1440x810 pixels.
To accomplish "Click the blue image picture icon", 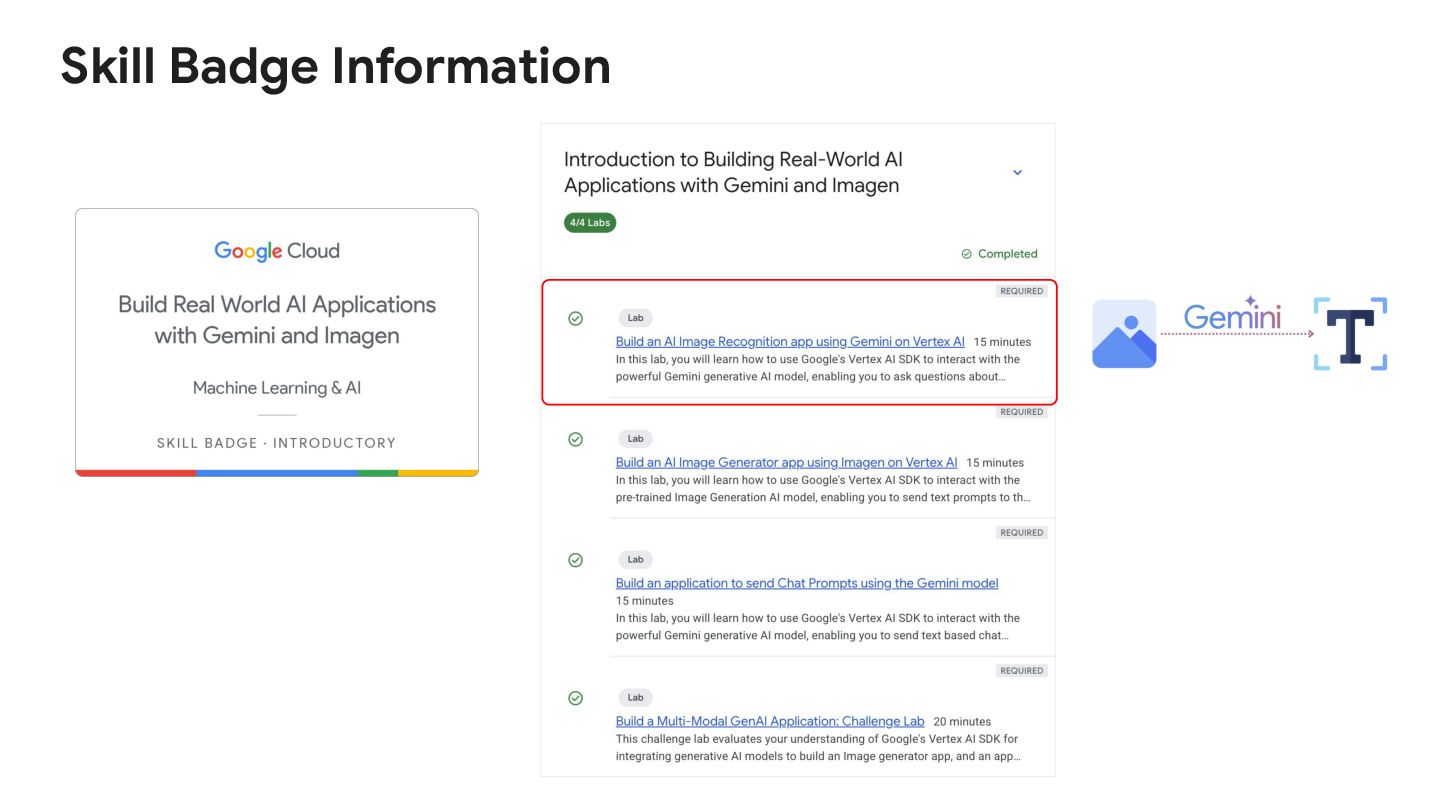I will 1124,334.
